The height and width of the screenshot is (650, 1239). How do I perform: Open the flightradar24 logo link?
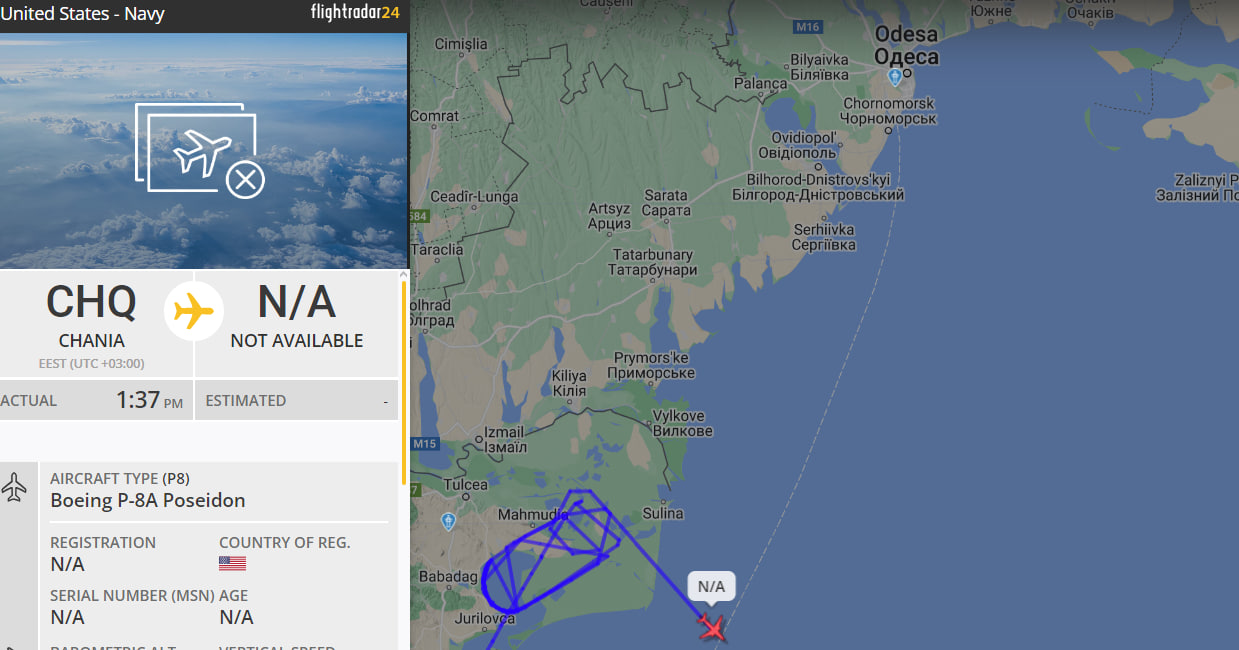pos(355,13)
